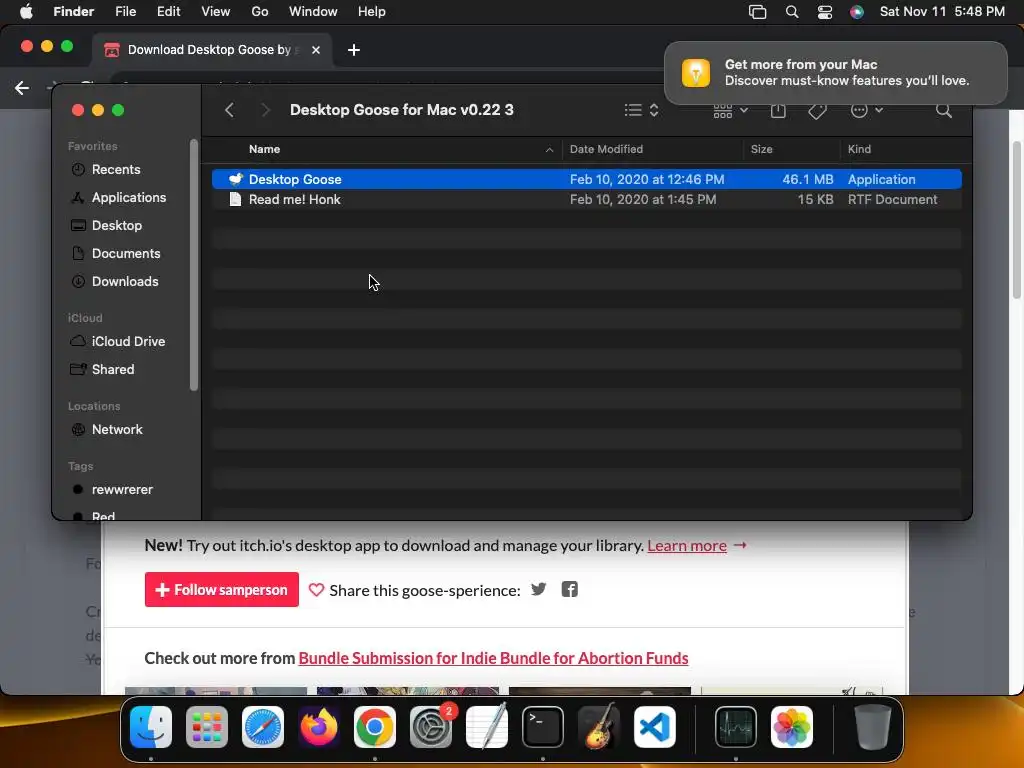1024x768 pixels.
Task: Open Spotlight search in menu bar
Action: point(792,12)
